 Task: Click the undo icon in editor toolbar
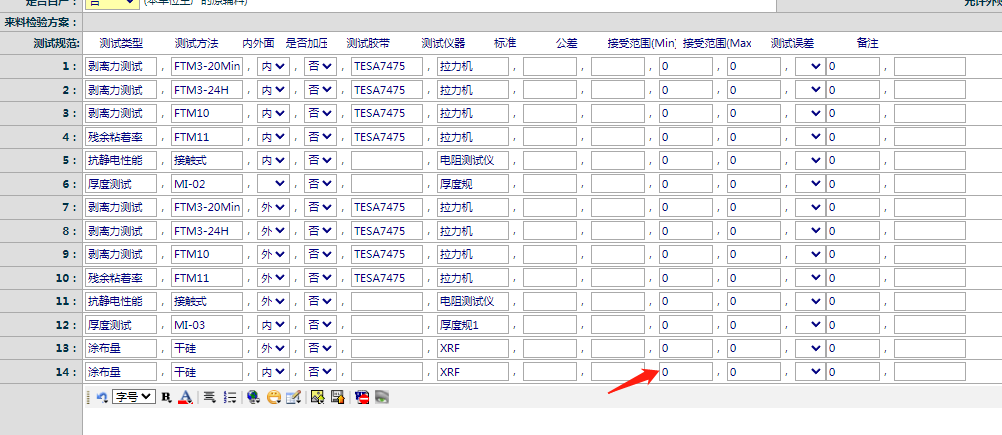tap(102, 397)
